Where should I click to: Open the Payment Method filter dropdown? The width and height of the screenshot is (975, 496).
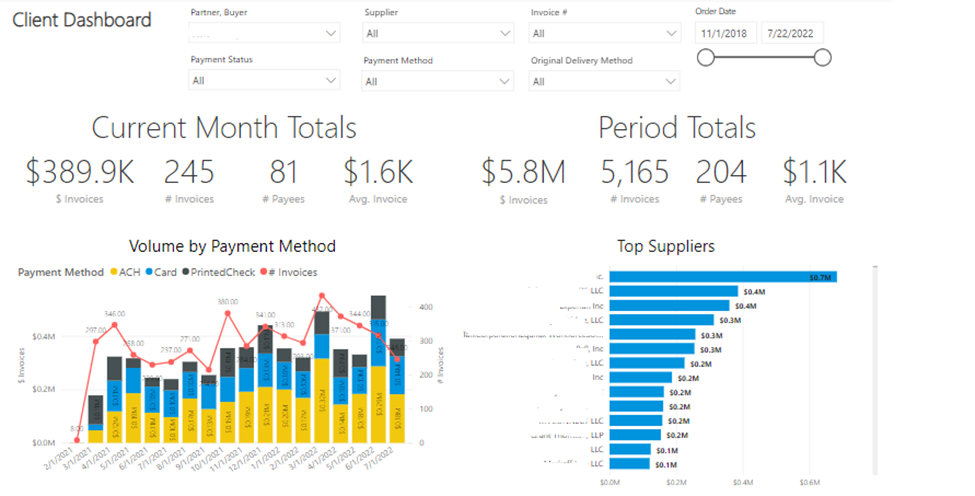[438, 81]
